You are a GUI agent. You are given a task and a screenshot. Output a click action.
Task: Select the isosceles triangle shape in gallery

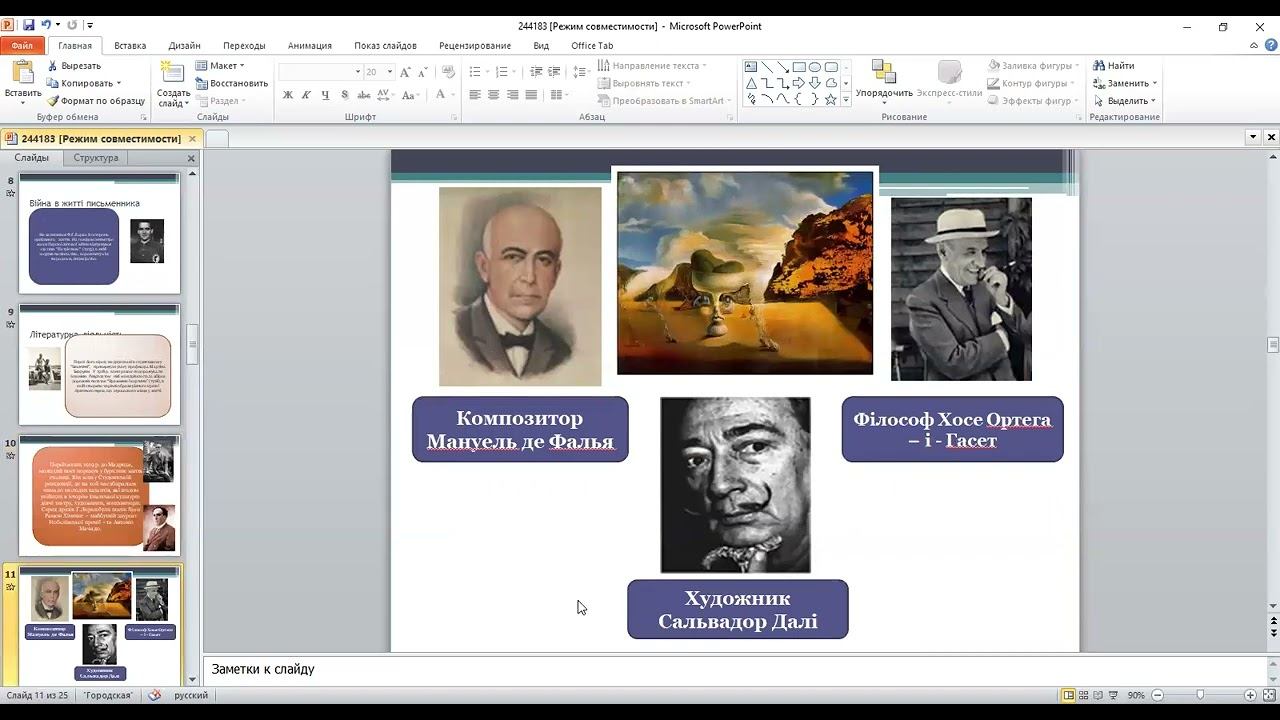pos(751,83)
